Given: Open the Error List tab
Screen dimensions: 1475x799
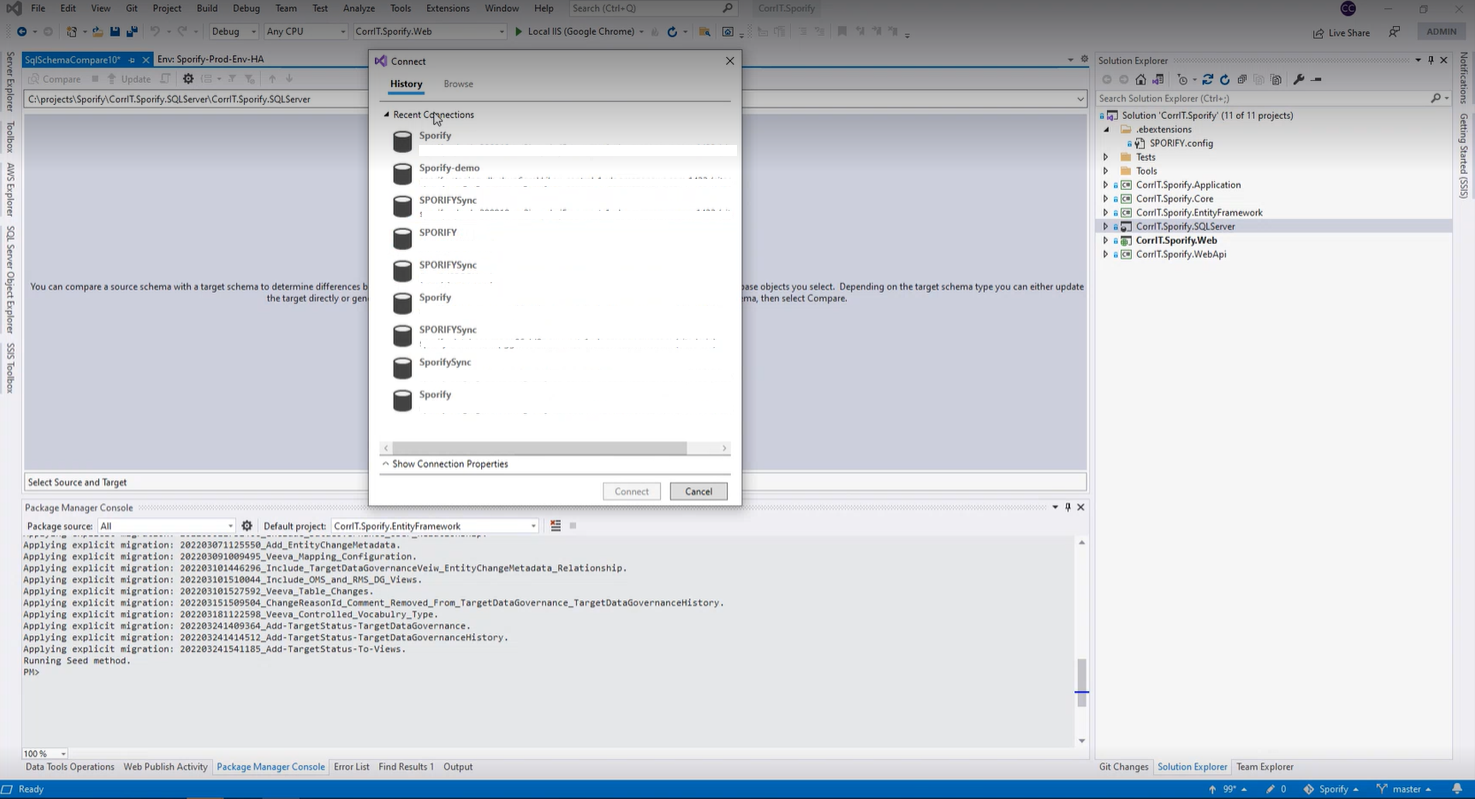Looking at the screenshot, I should (351, 767).
